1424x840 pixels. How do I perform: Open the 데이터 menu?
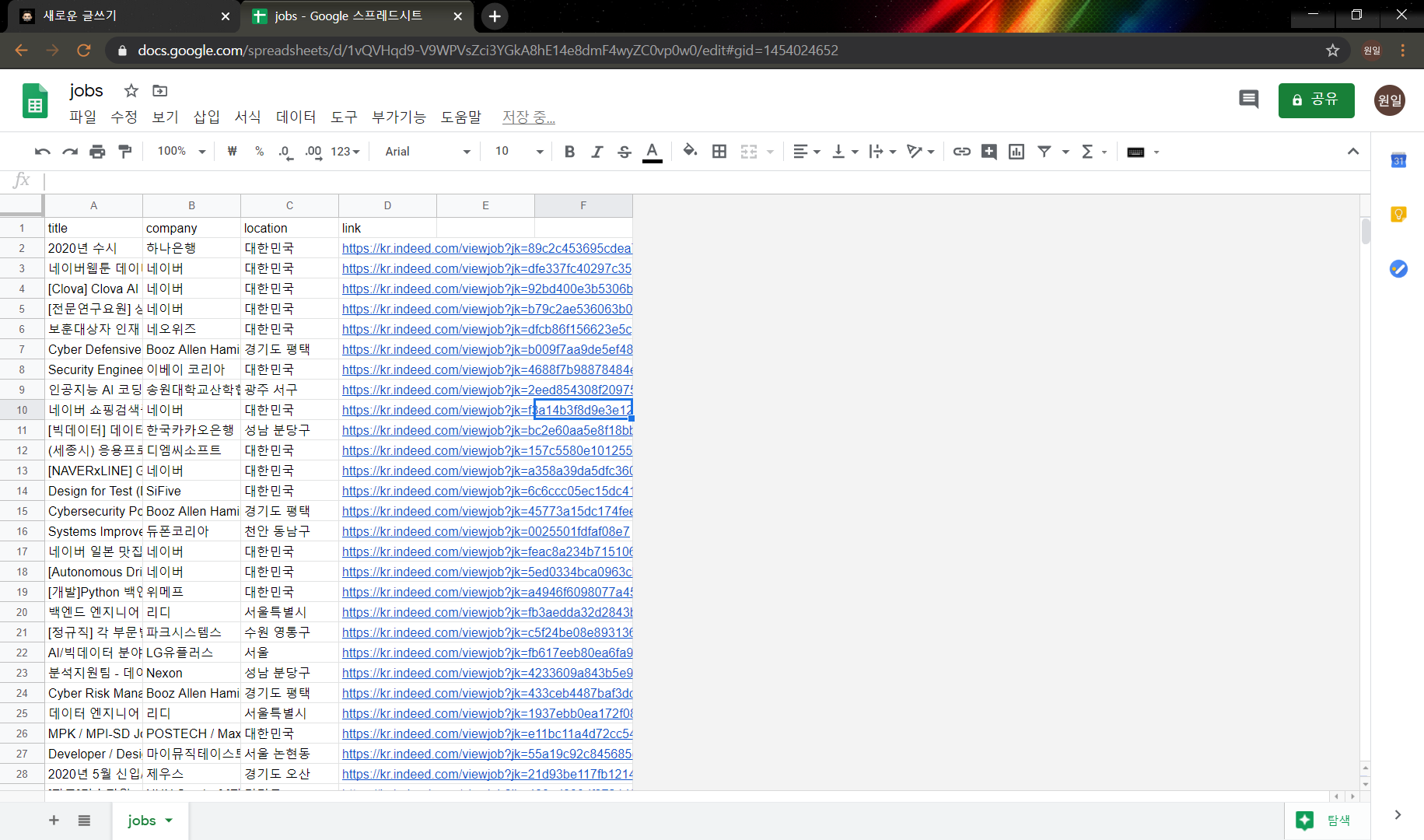296,117
